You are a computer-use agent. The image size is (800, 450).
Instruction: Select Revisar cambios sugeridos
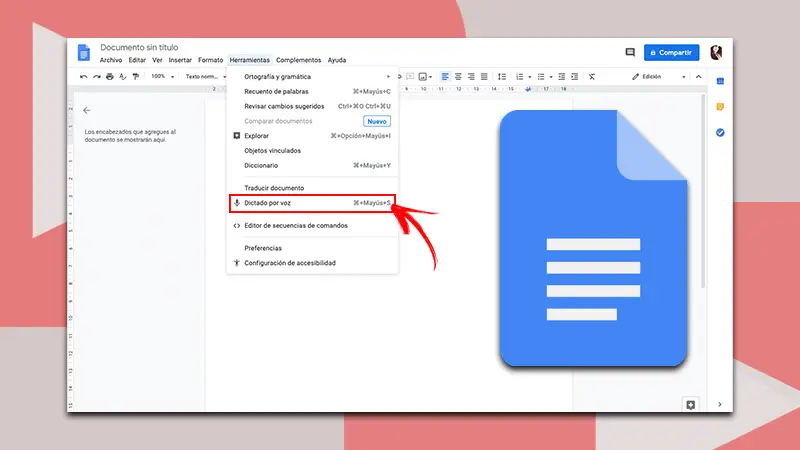(312, 106)
